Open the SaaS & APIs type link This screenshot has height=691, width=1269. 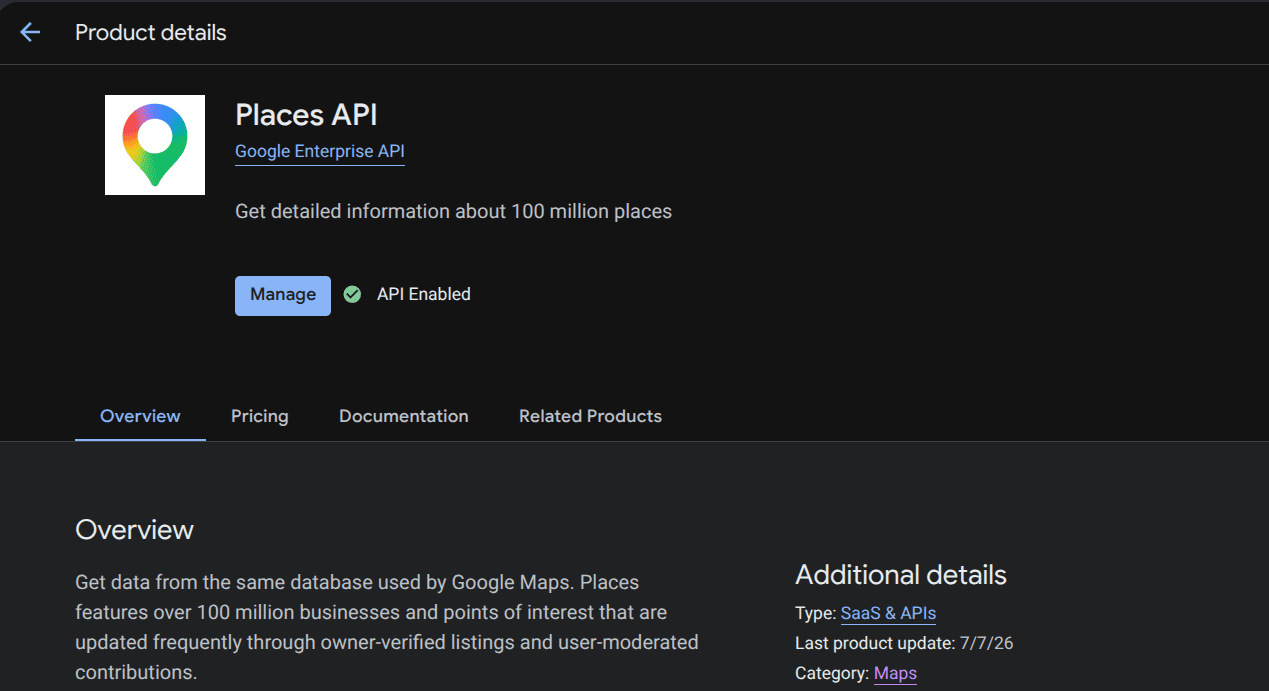point(888,613)
